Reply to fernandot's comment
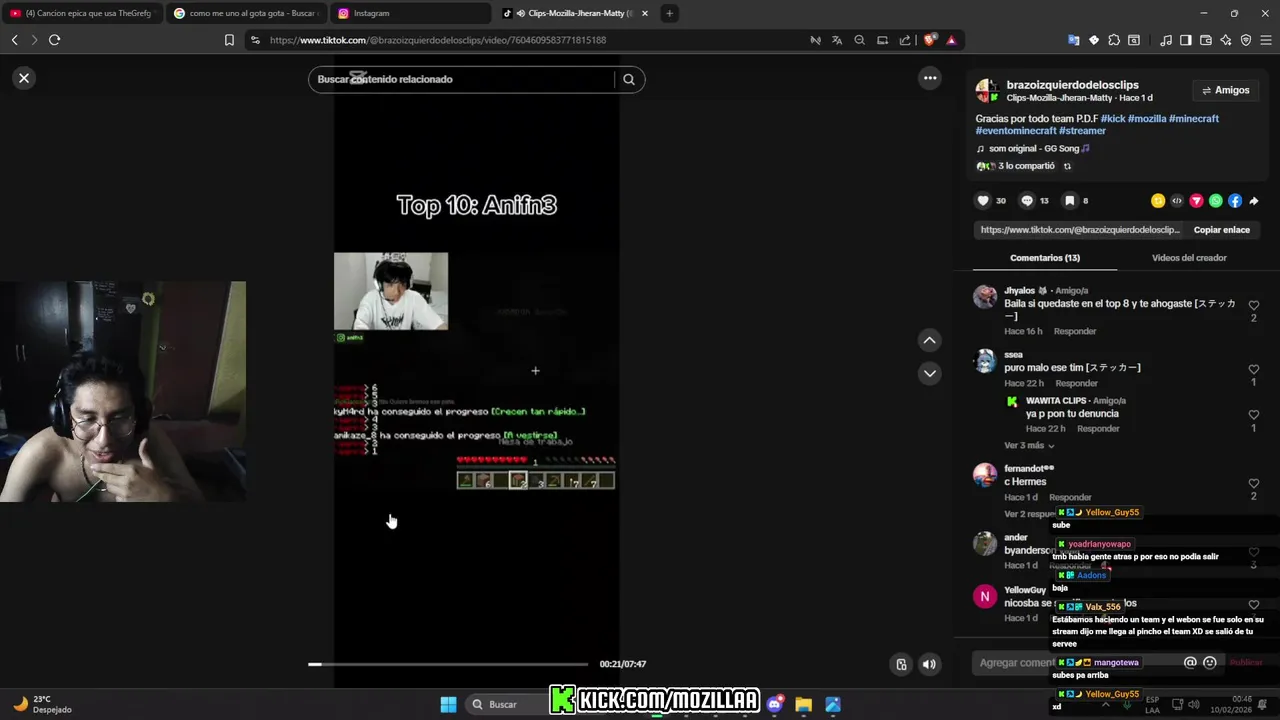The image size is (1280, 720). click(x=1070, y=497)
